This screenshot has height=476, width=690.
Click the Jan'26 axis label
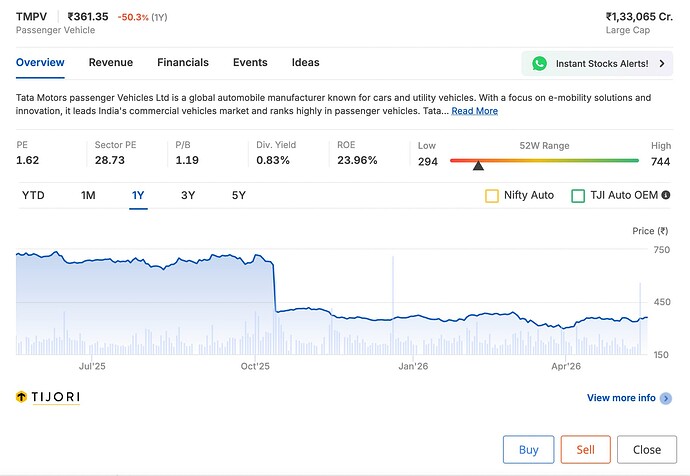(x=413, y=366)
